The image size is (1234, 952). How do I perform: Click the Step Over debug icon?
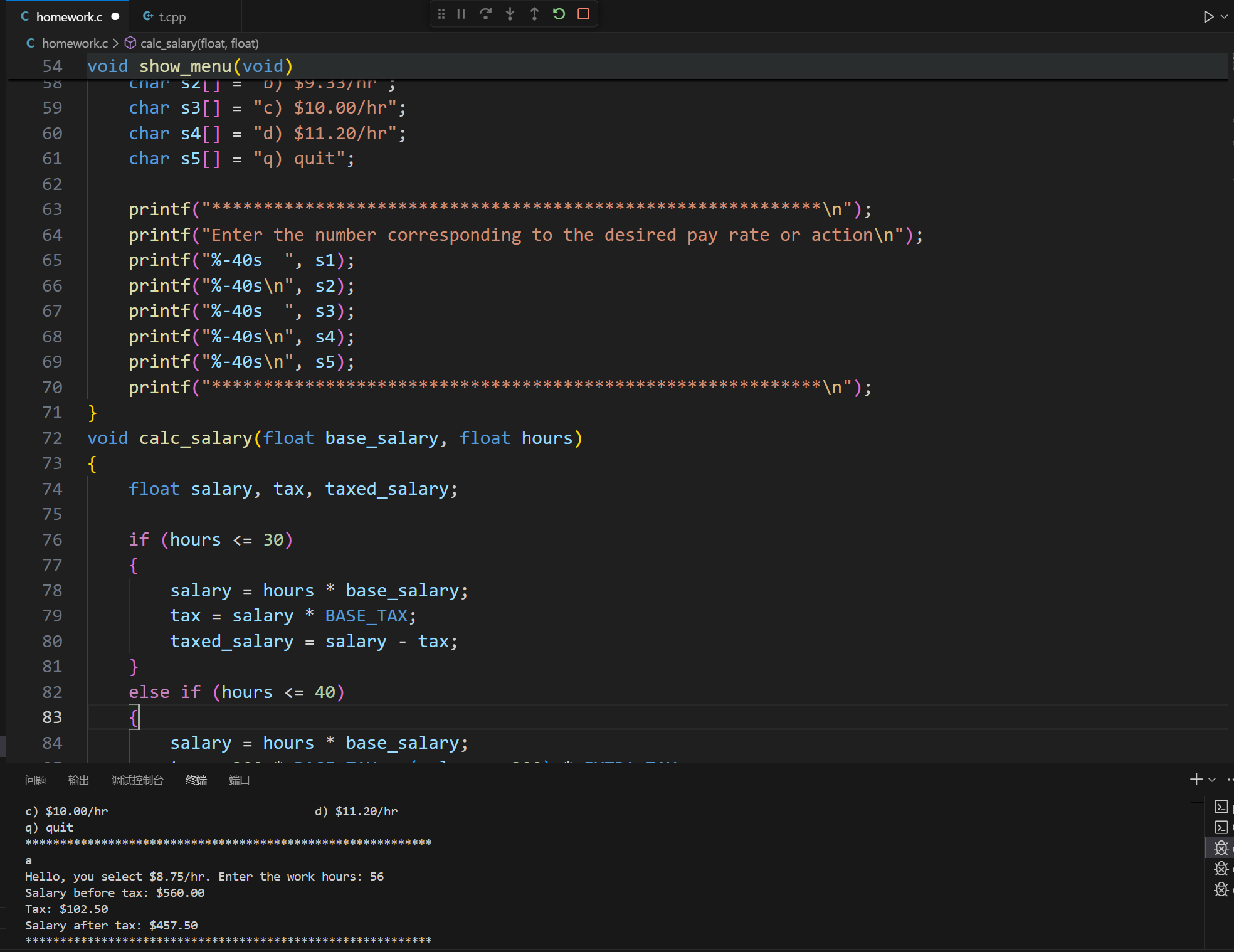point(485,14)
